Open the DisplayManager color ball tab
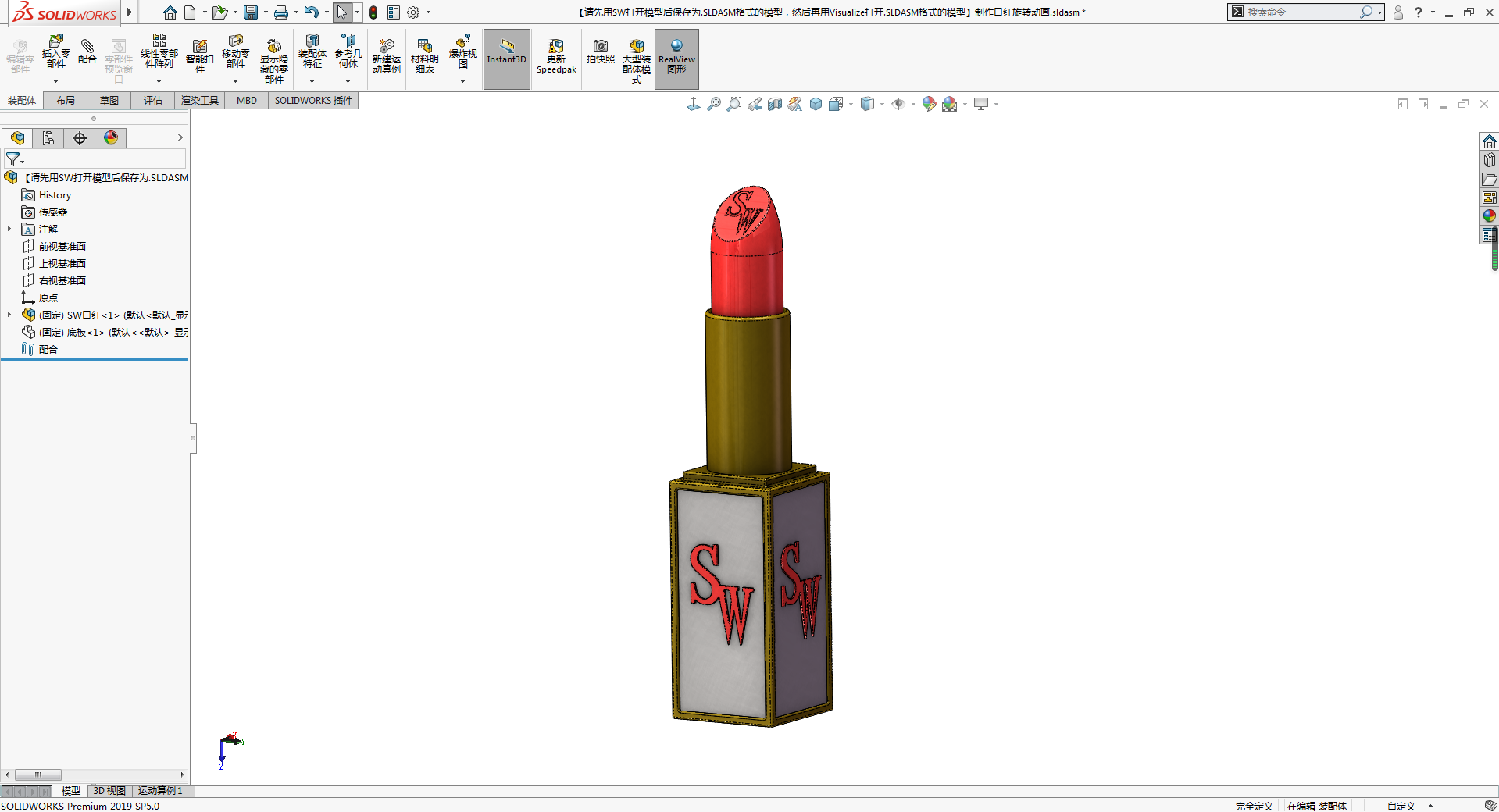Screen dimensions: 1499x812 pos(111,138)
